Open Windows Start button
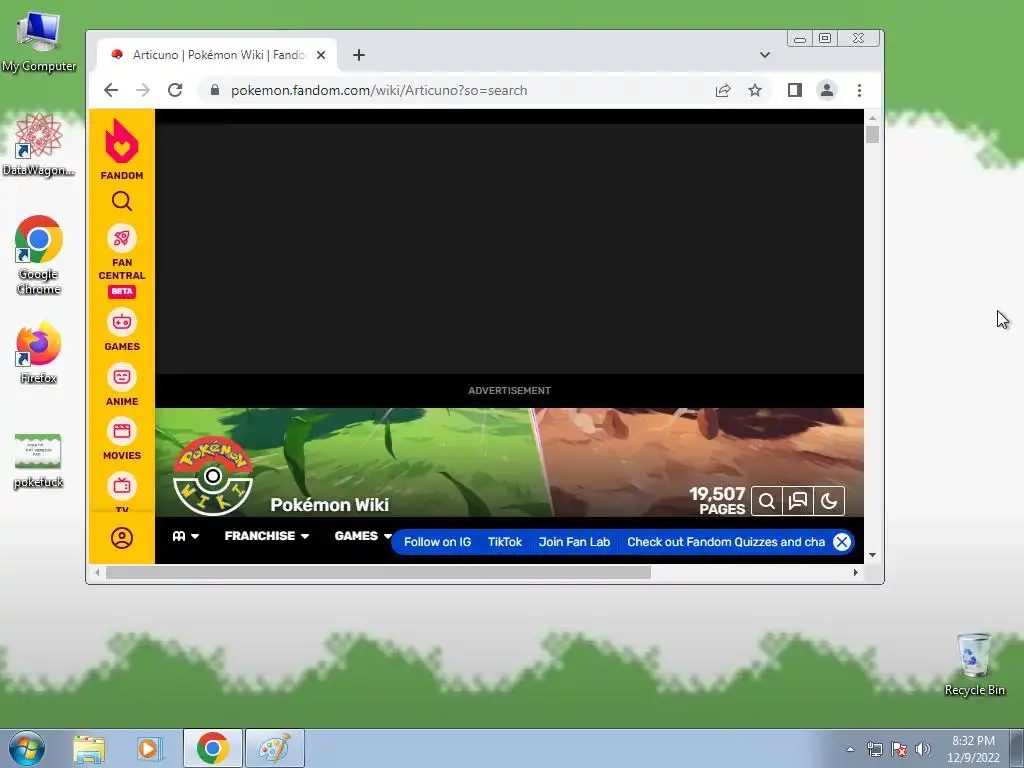Screen dimensions: 1024x768 click(26, 748)
